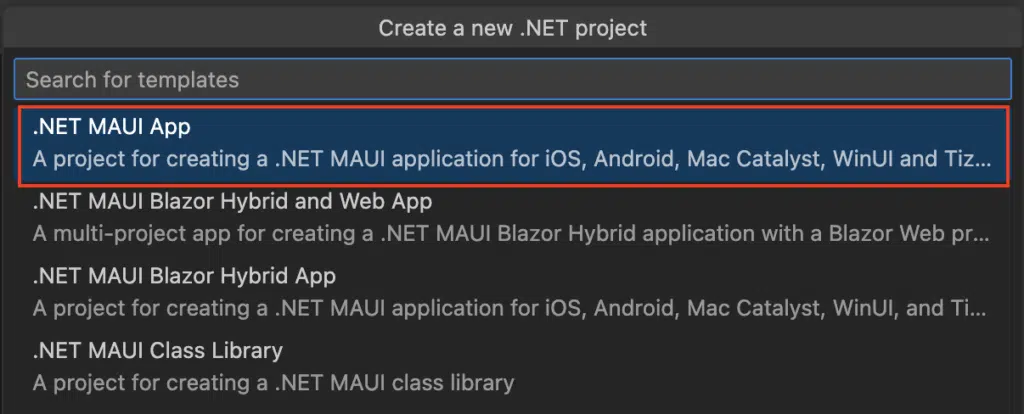
Task: Select the last visible template entry
Action: coord(512,367)
